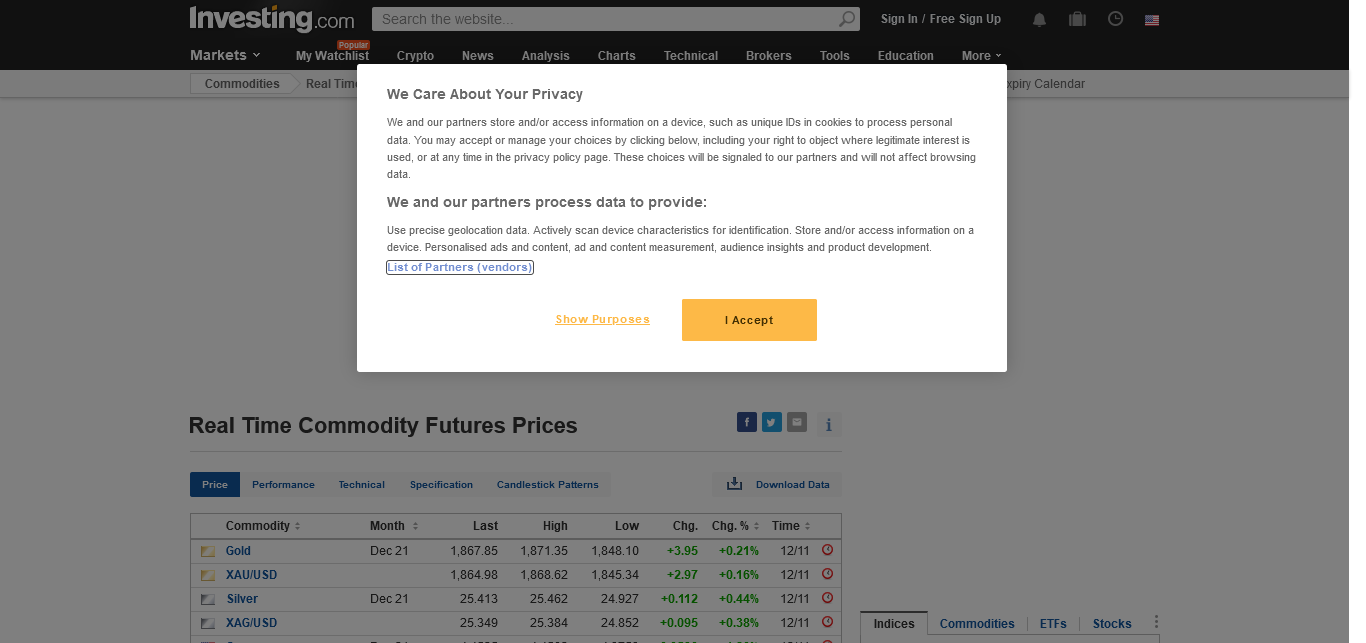Image resolution: width=1366 pixels, height=643 pixels.
Task: Open the notifications bell icon
Action: [1040, 19]
